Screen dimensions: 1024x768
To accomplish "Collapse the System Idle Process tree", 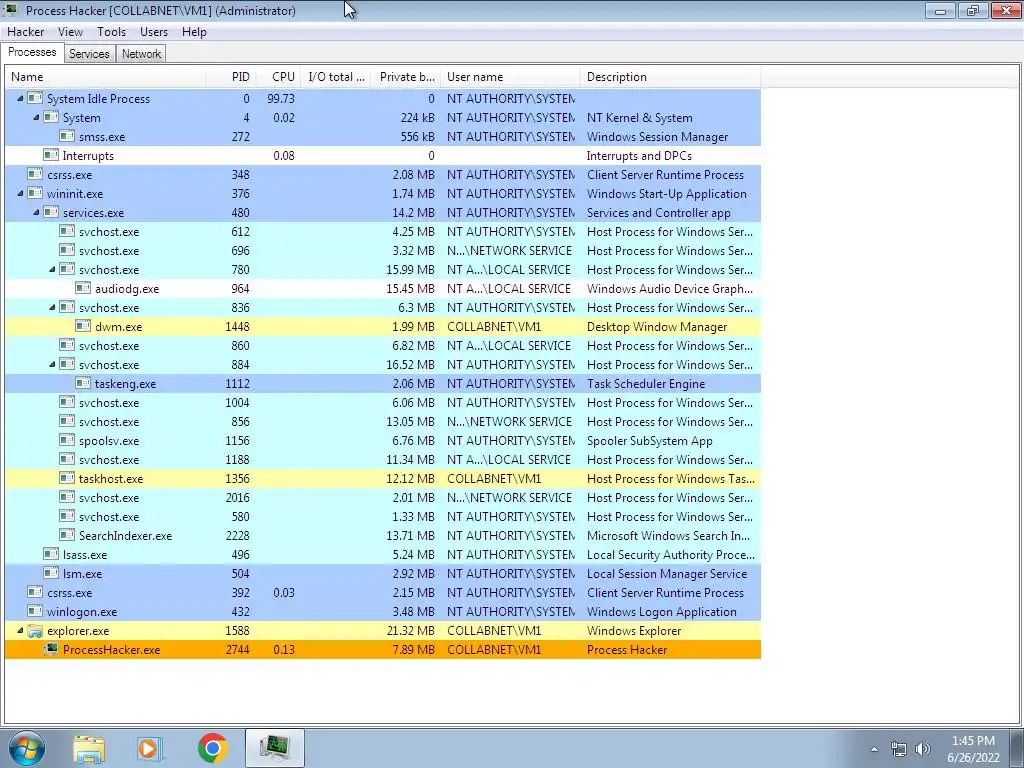I will pyautogui.click(x=20, y=99).
